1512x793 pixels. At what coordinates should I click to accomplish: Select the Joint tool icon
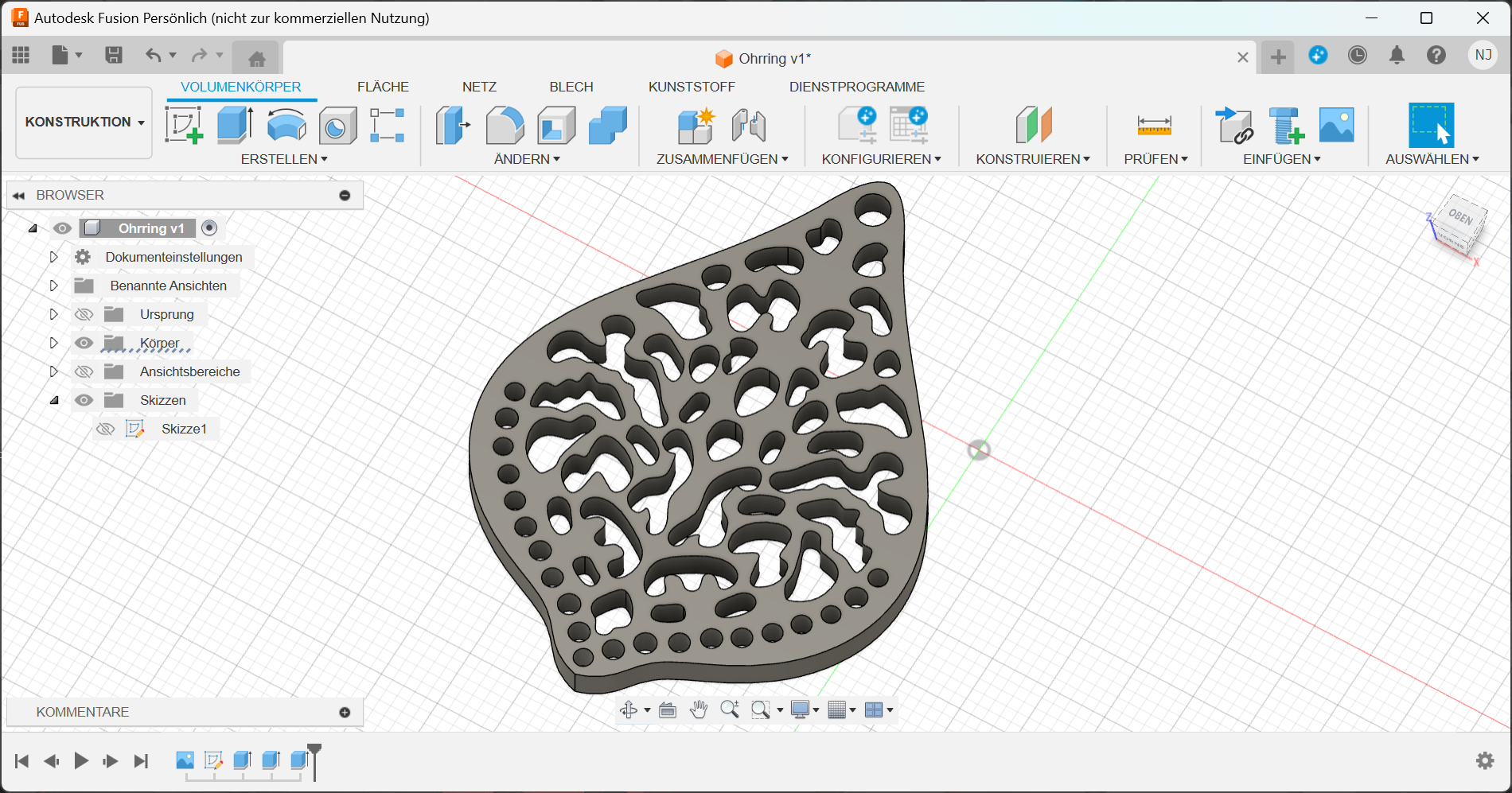pos(749,125)
